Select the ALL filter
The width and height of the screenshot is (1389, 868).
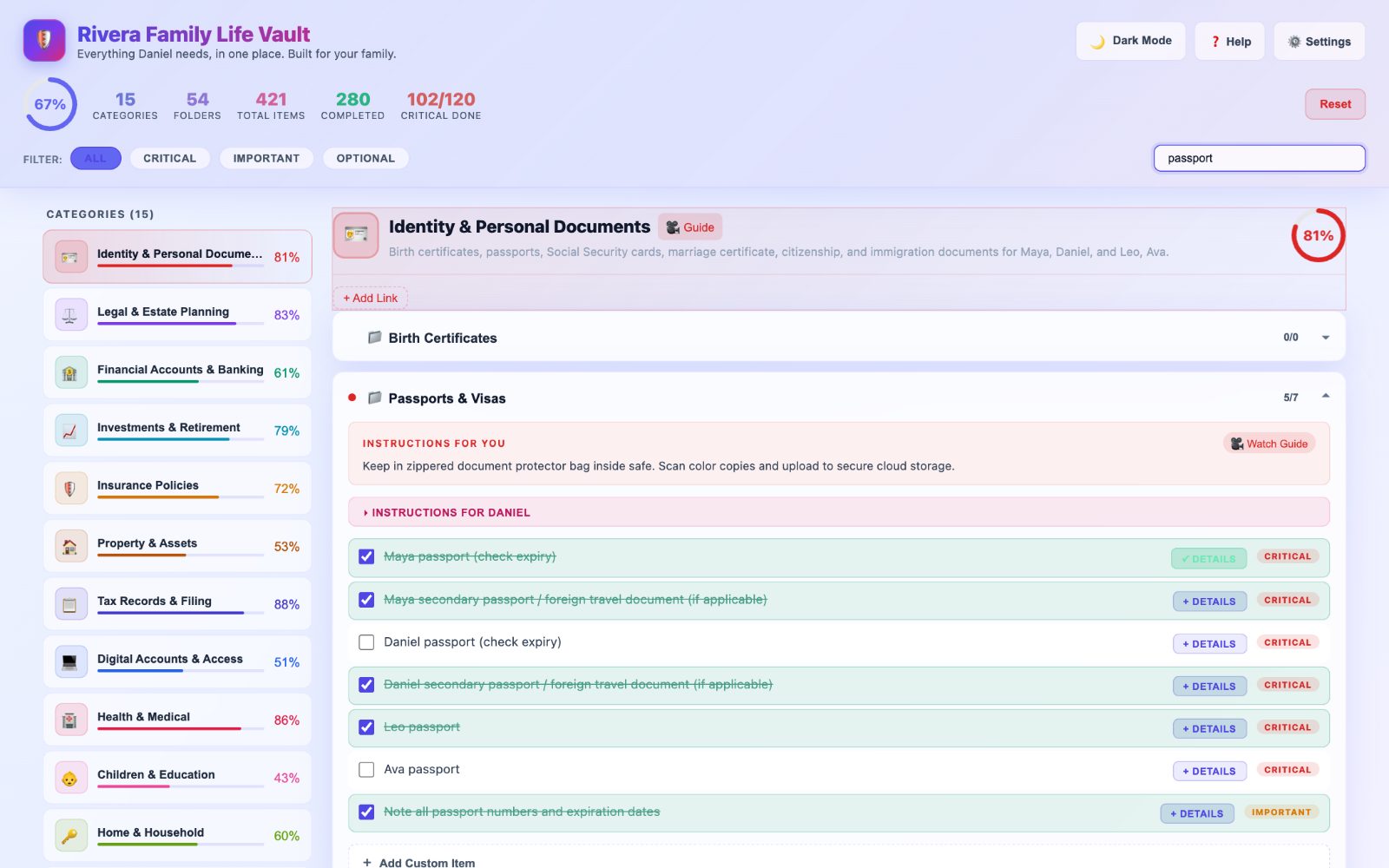click(95, 158)
